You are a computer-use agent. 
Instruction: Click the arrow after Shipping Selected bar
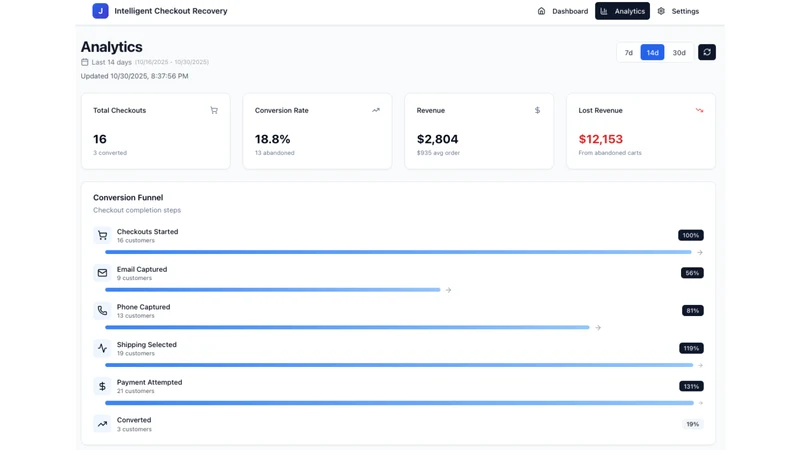[x=701, y=365]
